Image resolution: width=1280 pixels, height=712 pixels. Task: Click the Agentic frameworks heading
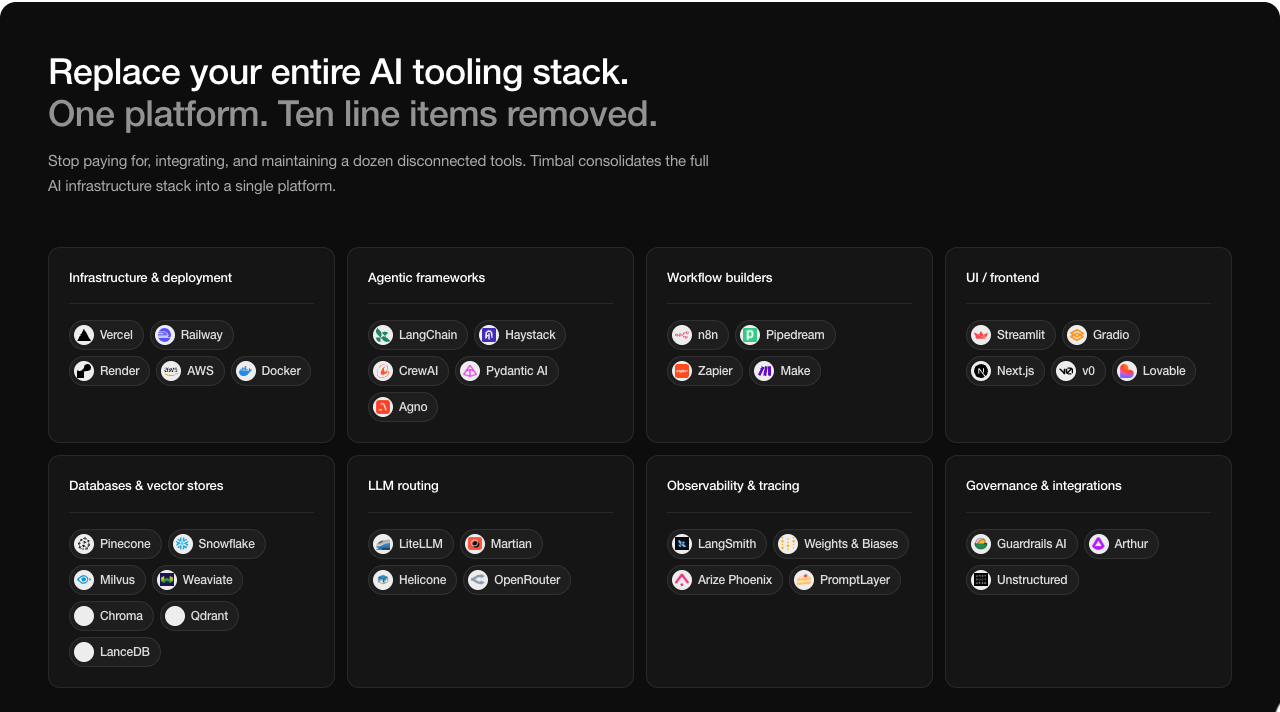click(x=426, y=278)
